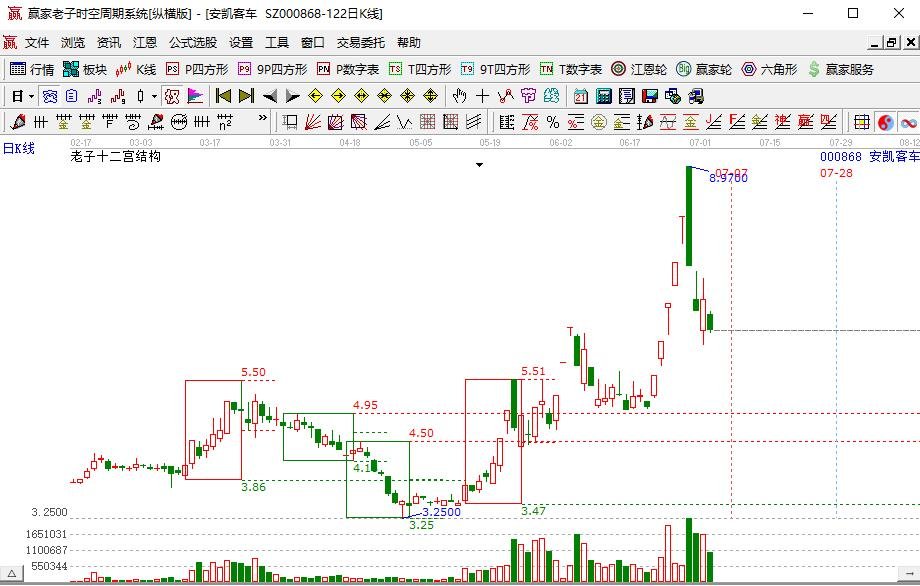This screenshot has width=920, height=586.
Task: Open the P数字表 tool
Action: click(348, 69)
